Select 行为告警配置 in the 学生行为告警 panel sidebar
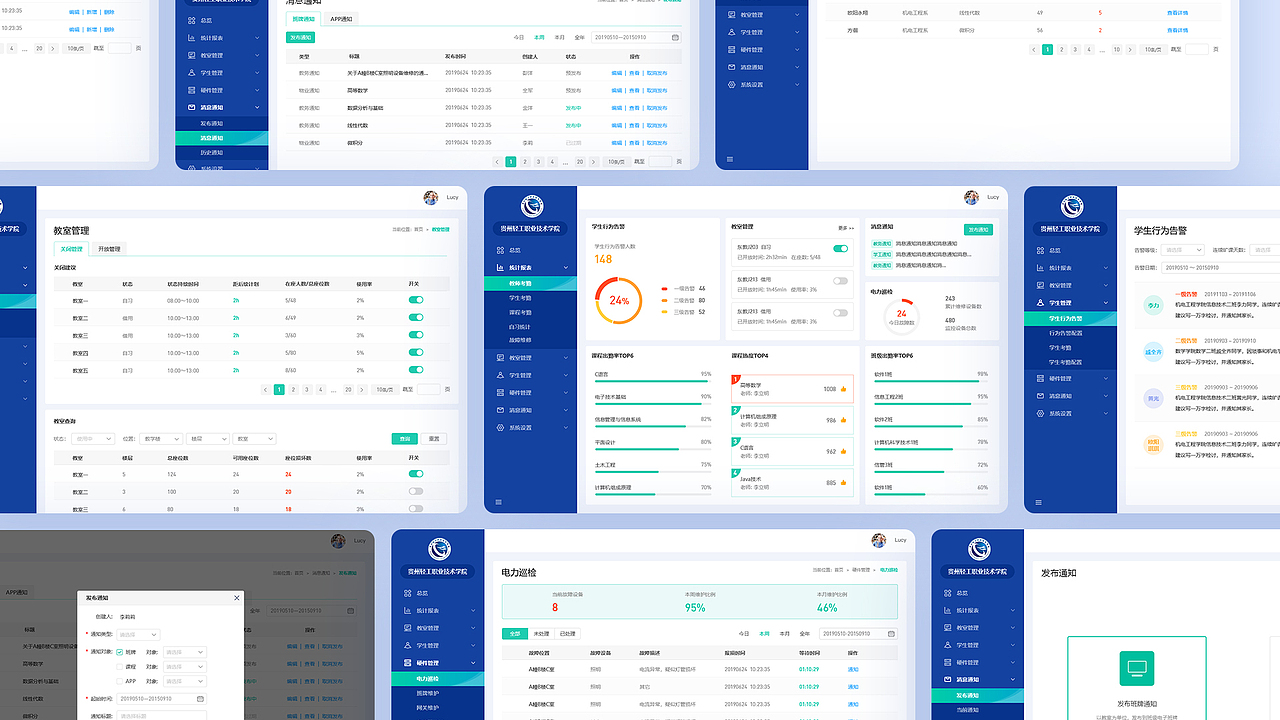Screen dimensions: 1280x720 point(1065,333)
